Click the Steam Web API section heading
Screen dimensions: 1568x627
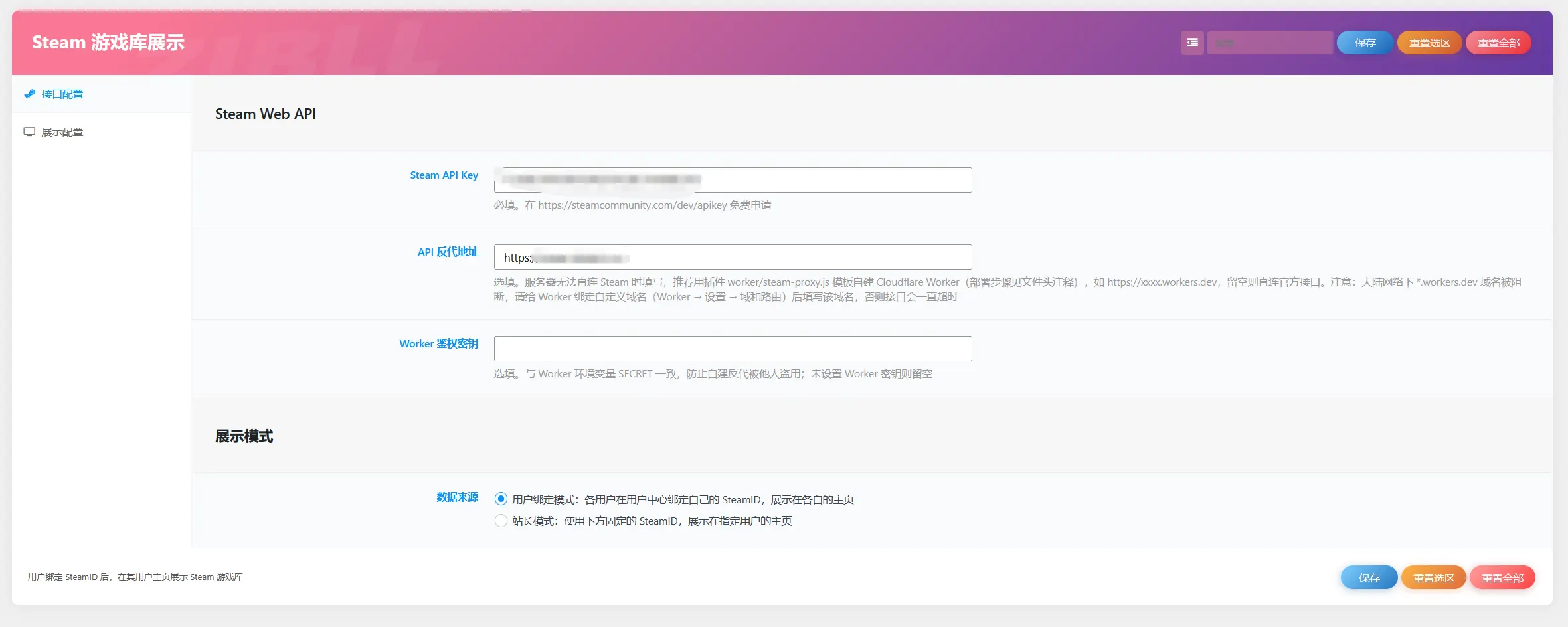coord(266,114)
